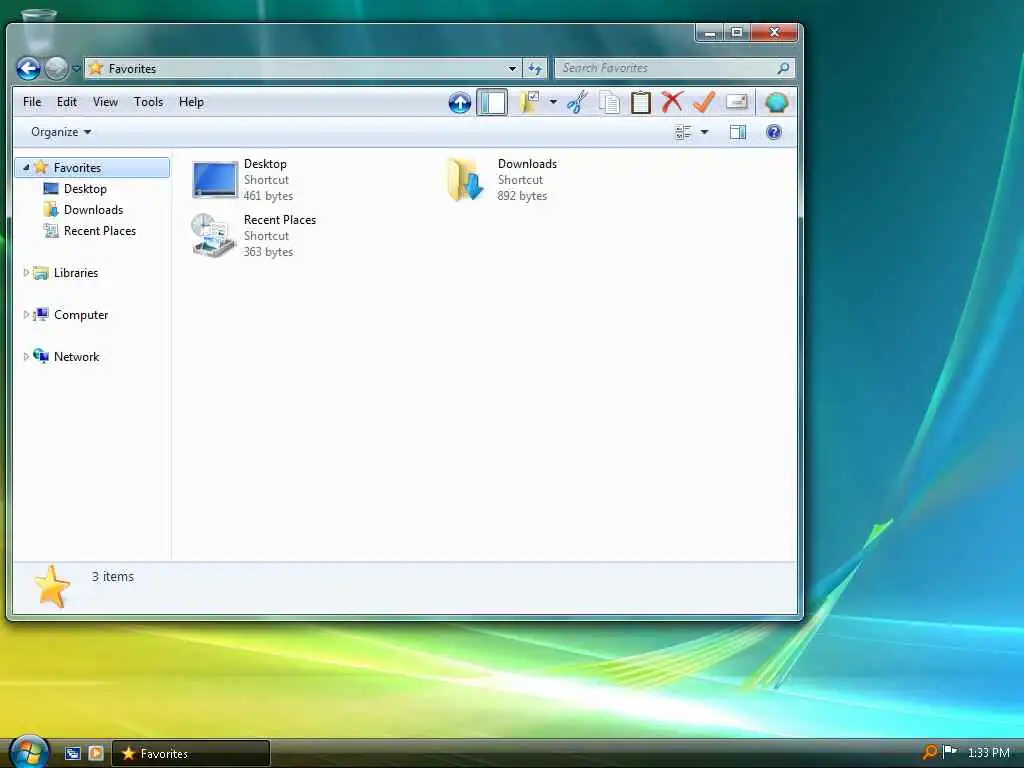The image size is (1024, 768).
Task: Click the "892 bytes" size text
Action: pos(522,196)
